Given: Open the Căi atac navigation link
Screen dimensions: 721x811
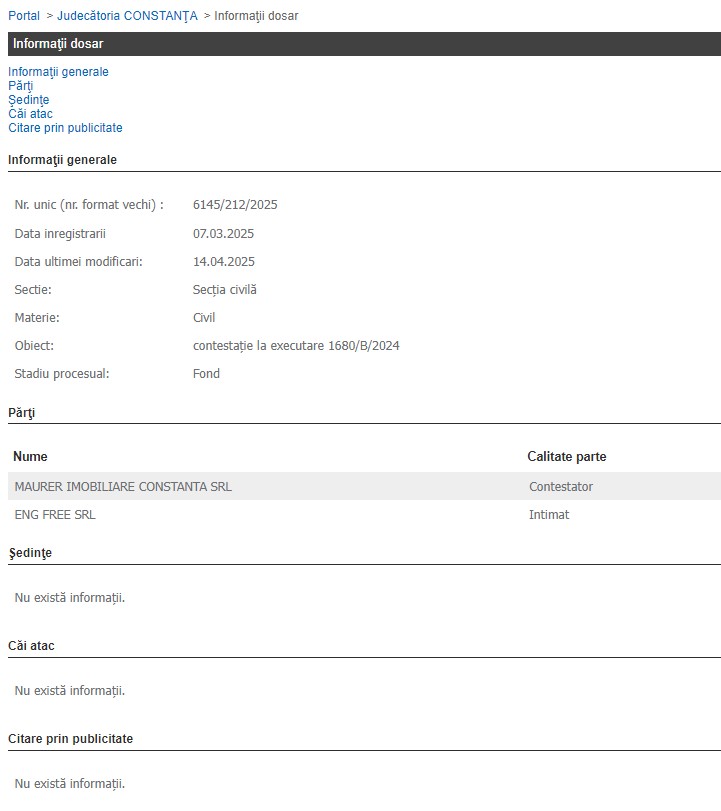Looking at the screenshot, I should pos(30,114).
